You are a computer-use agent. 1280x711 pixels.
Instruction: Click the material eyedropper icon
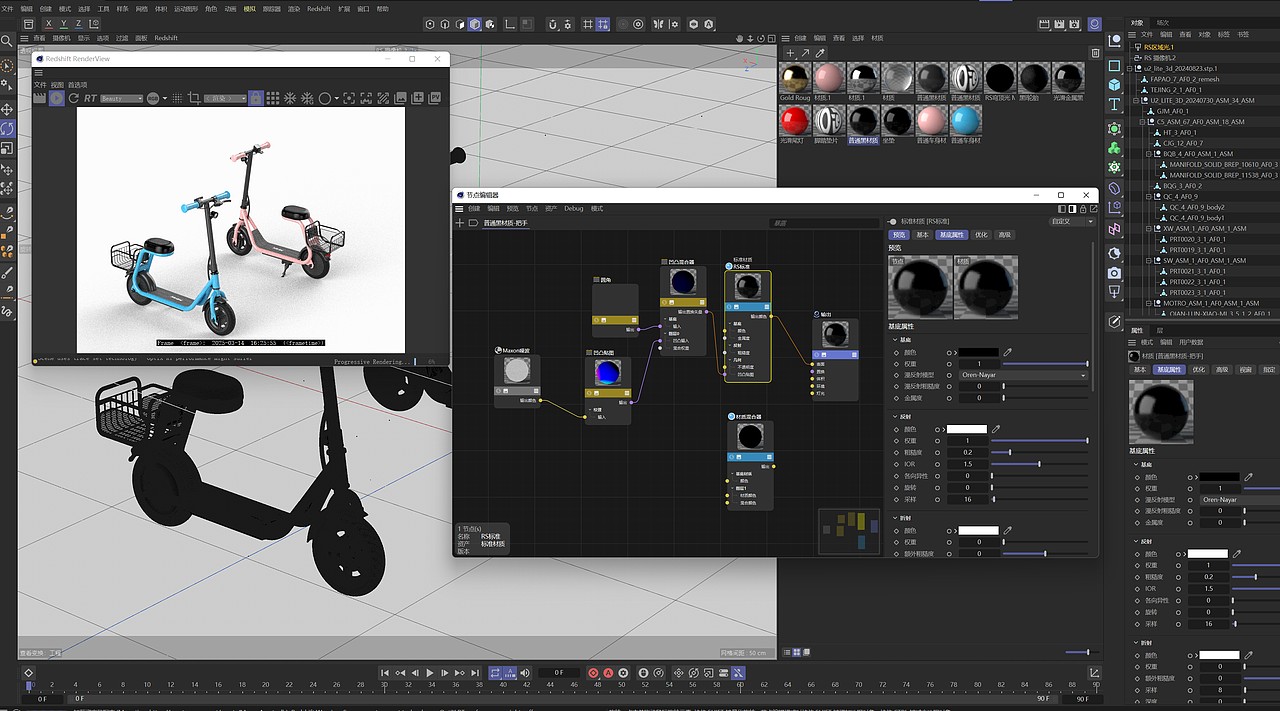coord(821,53)
